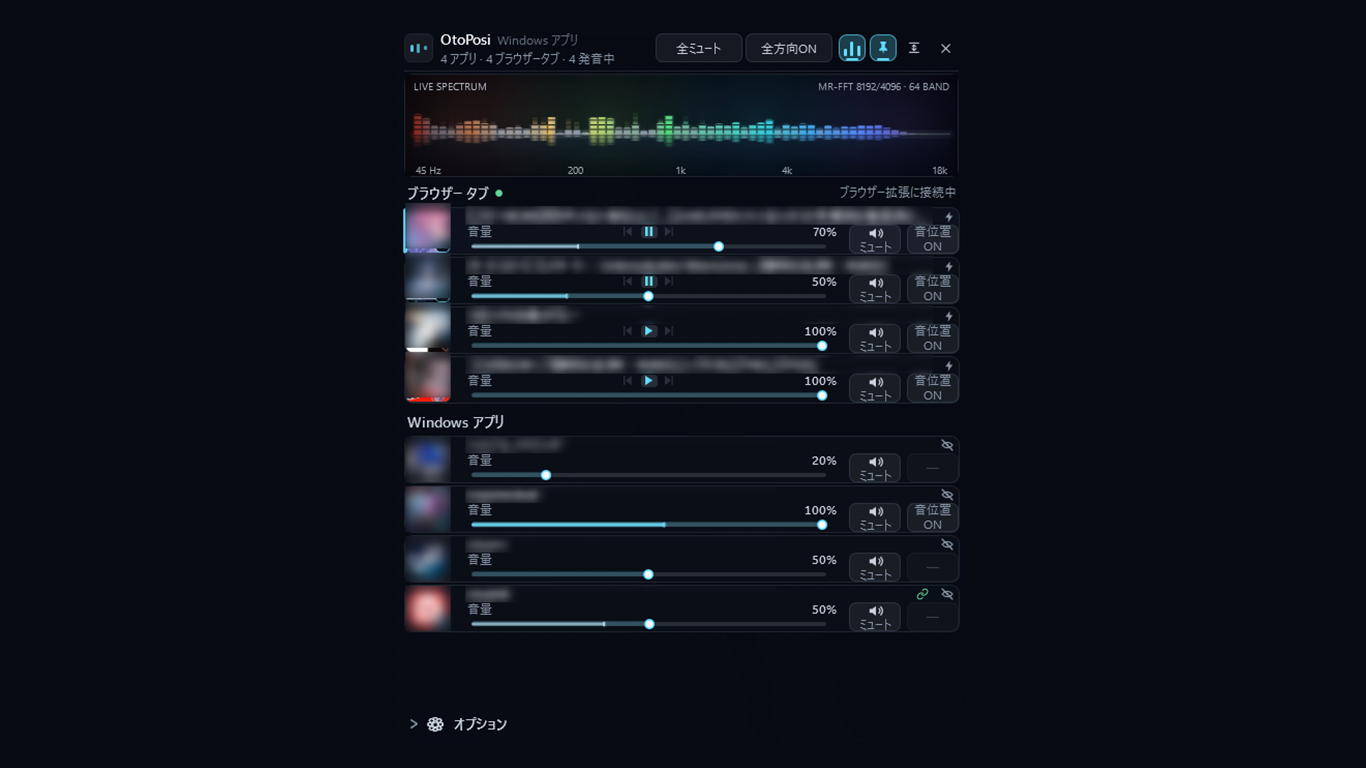Pause playback on the 50% browser tab
This screenshot has height=768, width=1366.
click(x=649, y=282)
